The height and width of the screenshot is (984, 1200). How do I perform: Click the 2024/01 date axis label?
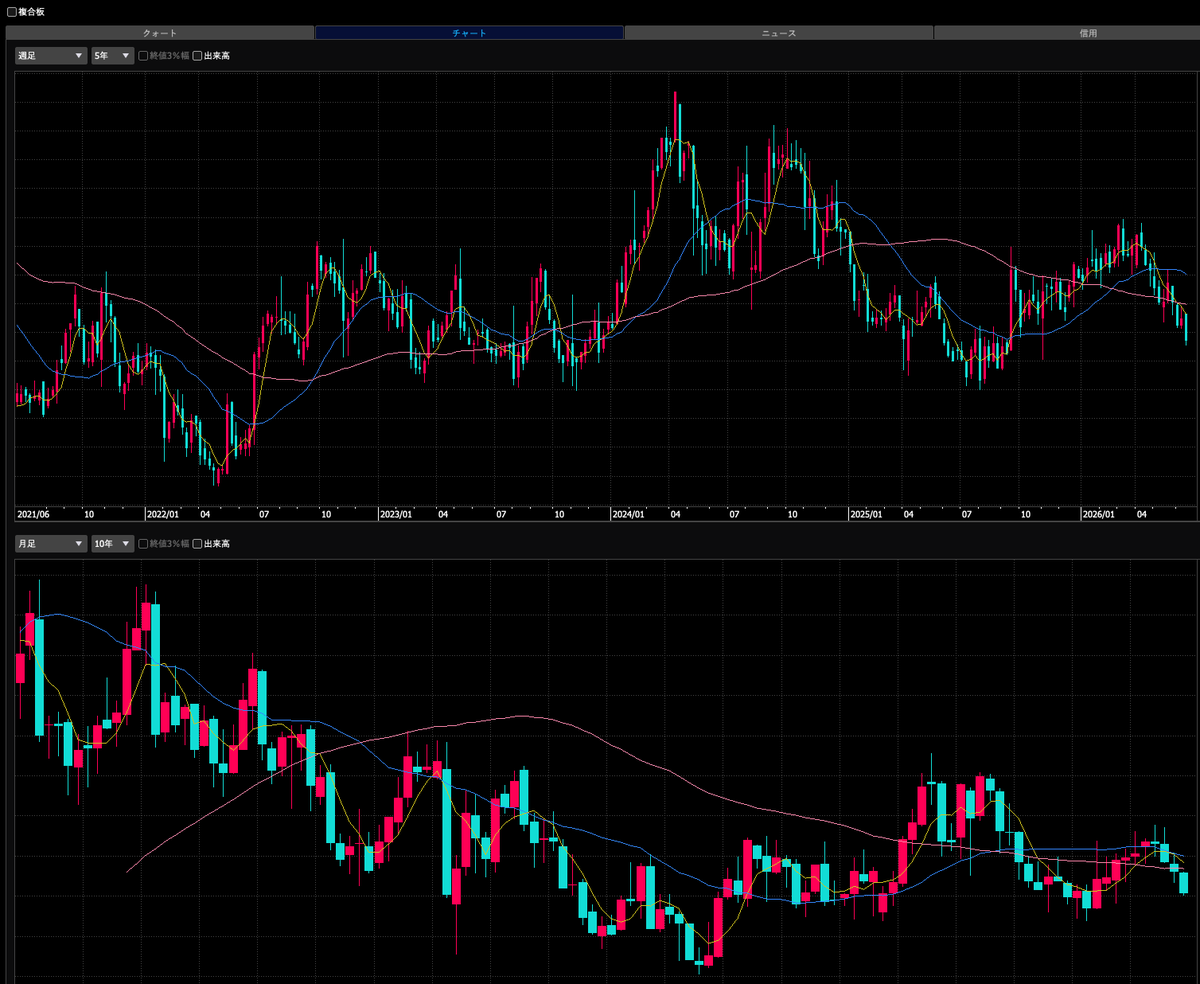(x=629, y=513)
